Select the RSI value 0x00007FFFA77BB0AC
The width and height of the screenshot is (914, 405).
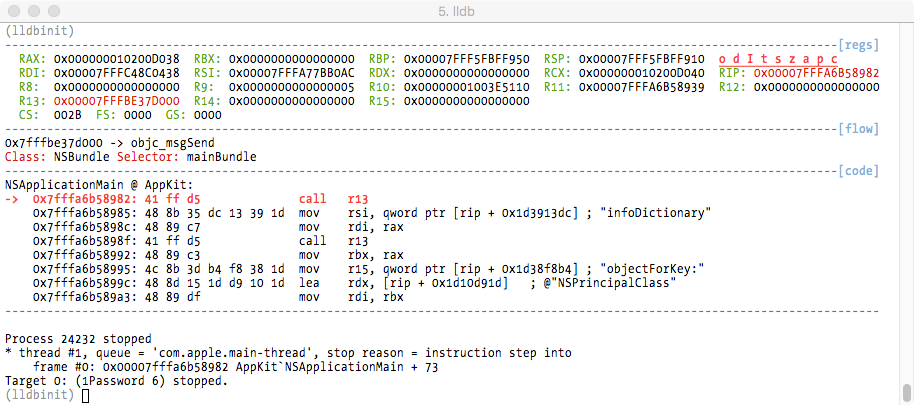click(x=291, y=73)
